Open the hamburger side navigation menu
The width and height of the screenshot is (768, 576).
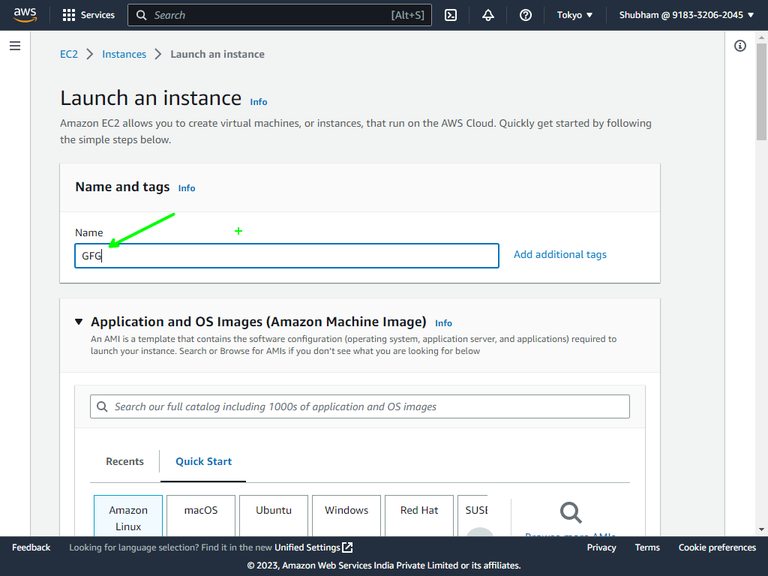15,46
